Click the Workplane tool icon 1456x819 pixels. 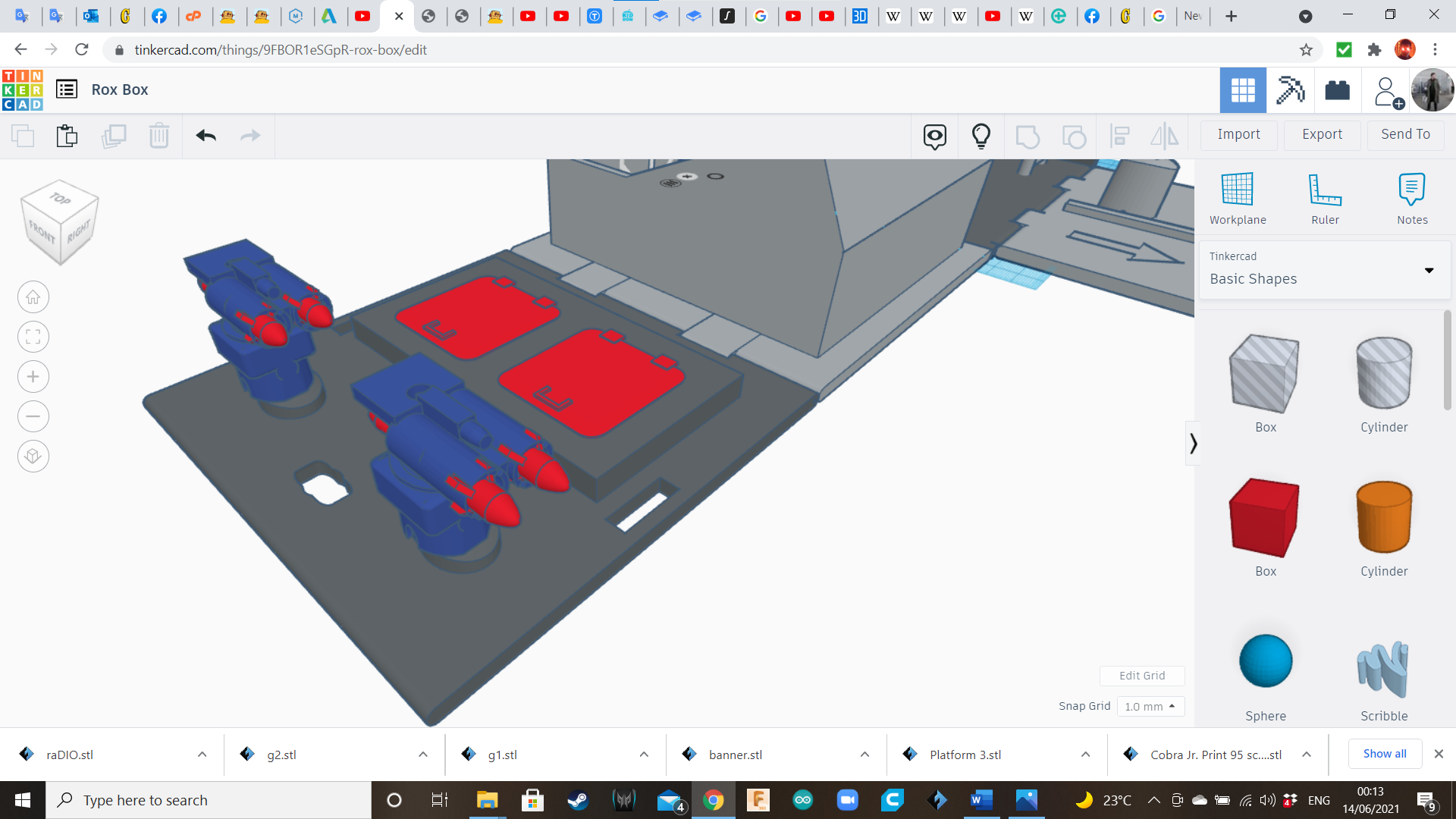click(x=1237, y=190)
